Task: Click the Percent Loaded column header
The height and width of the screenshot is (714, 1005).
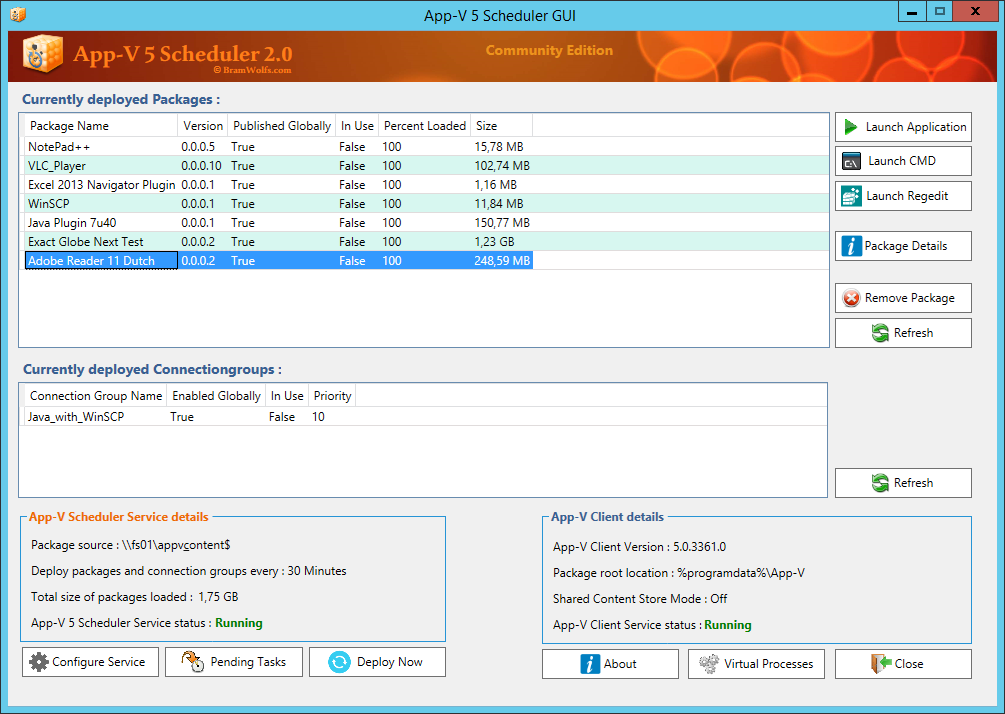Action: pyautogui.click(x=424, y=126)
